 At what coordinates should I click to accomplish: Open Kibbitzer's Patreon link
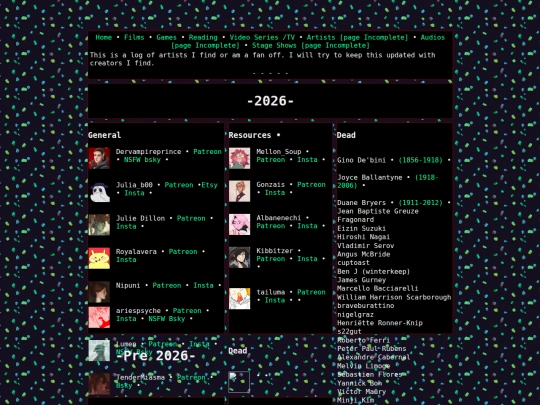[271, 259]
